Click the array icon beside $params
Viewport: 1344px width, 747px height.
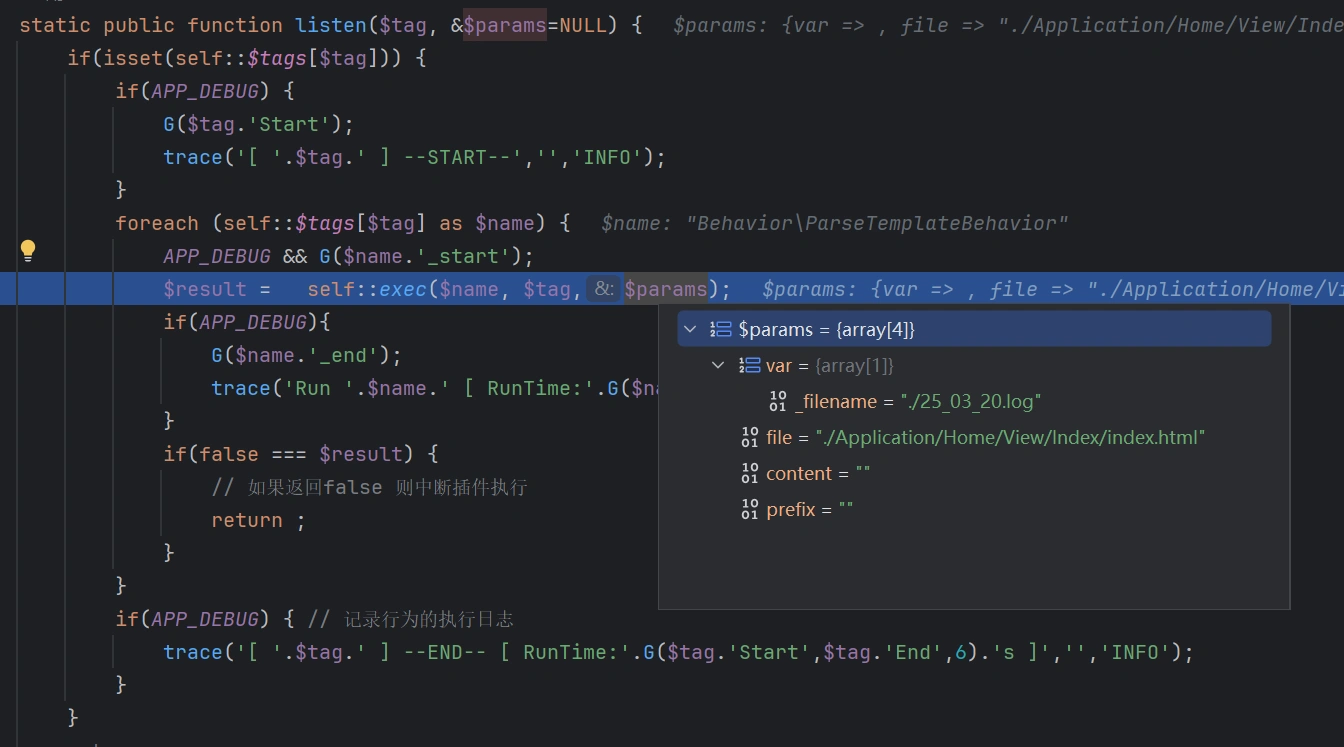click(x=721, y=329)
